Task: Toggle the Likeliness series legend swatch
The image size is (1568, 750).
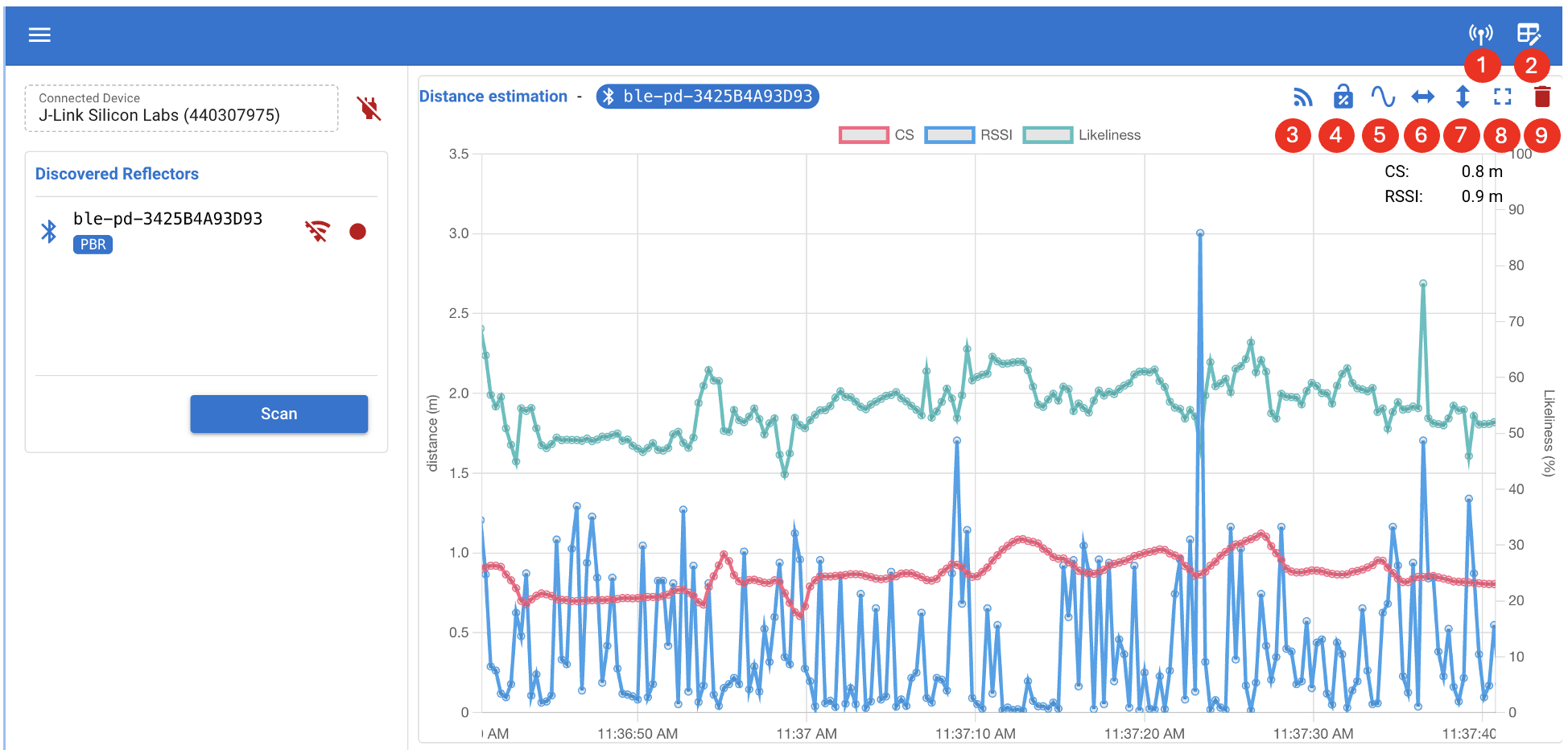Action: [x=1048, y=135]
